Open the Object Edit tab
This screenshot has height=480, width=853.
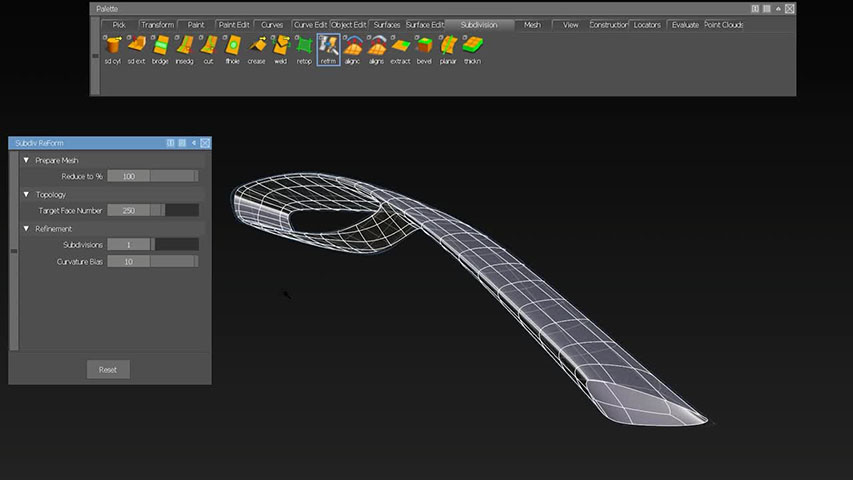pyautogui.click(x=349, y=24)
